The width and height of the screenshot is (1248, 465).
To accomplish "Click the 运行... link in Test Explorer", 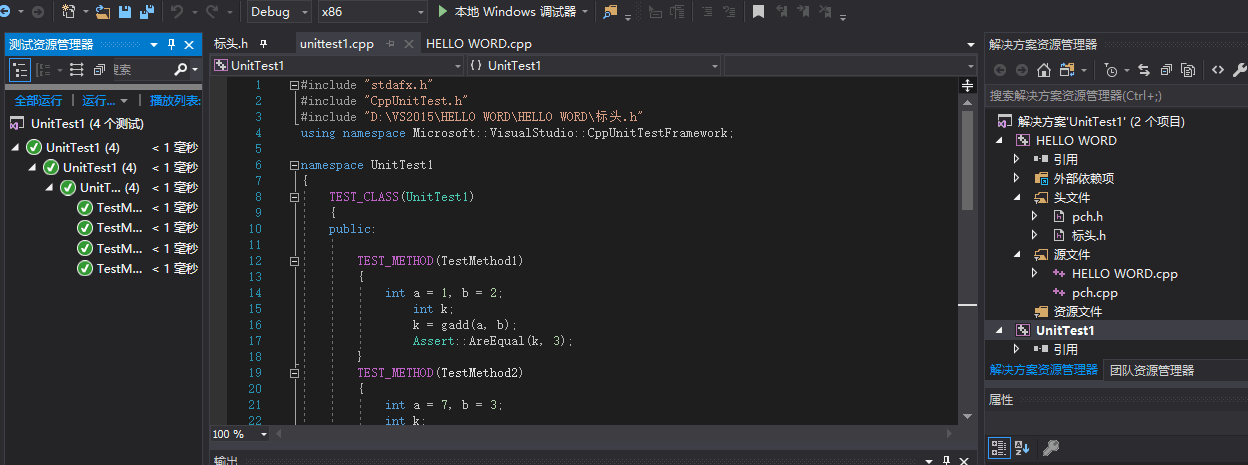I will (99, 101).
